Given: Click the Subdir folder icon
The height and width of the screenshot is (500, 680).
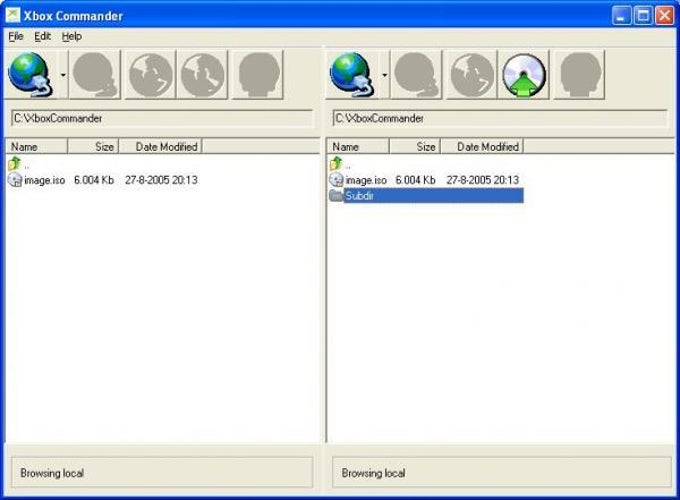Looking at the screenshot, I should point(336,196).
